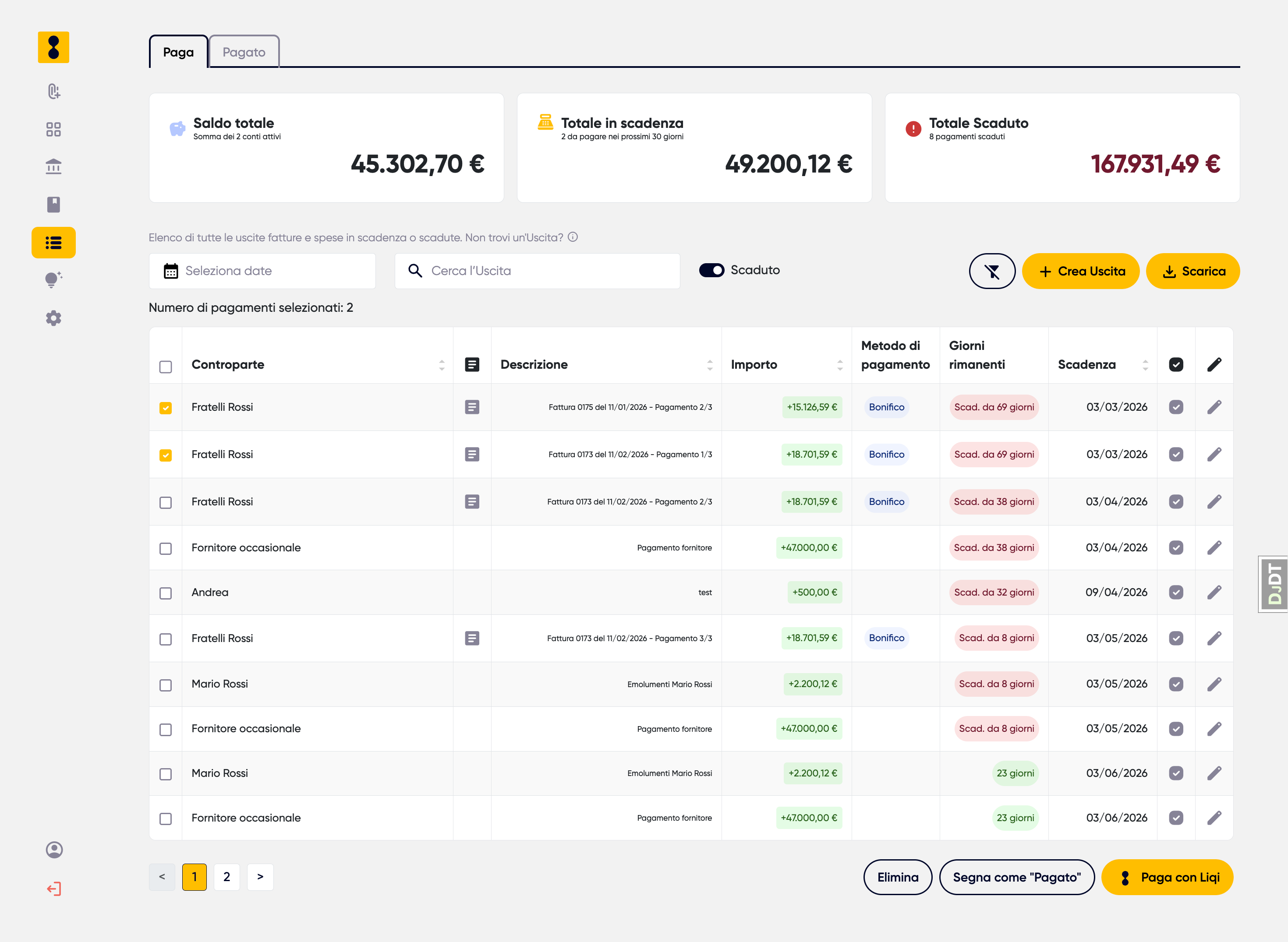Image resolution: width=1288 pixels, height=942 pixels.
Task: Click the 49.200,12 € Totale in scadenza value
Action: (788, 164)
